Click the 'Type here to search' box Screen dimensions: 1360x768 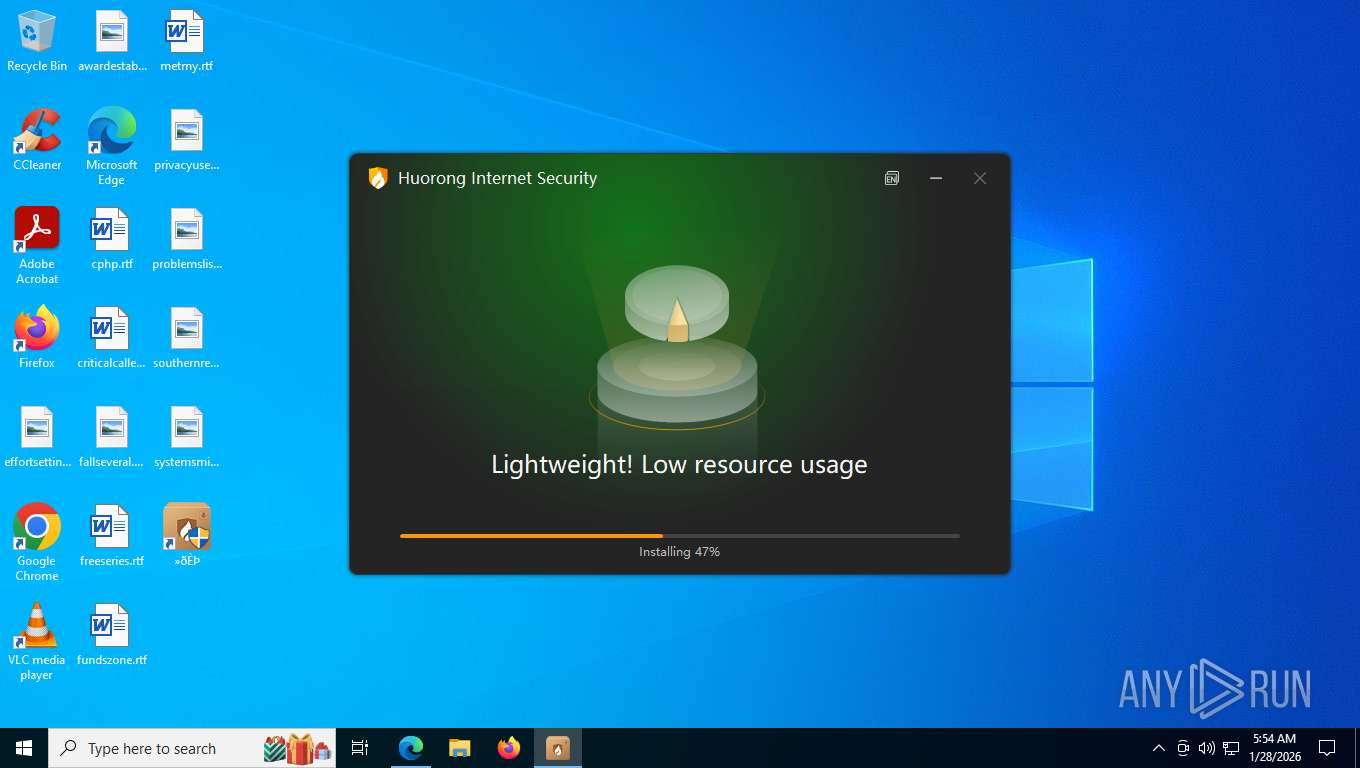(192, 748)
